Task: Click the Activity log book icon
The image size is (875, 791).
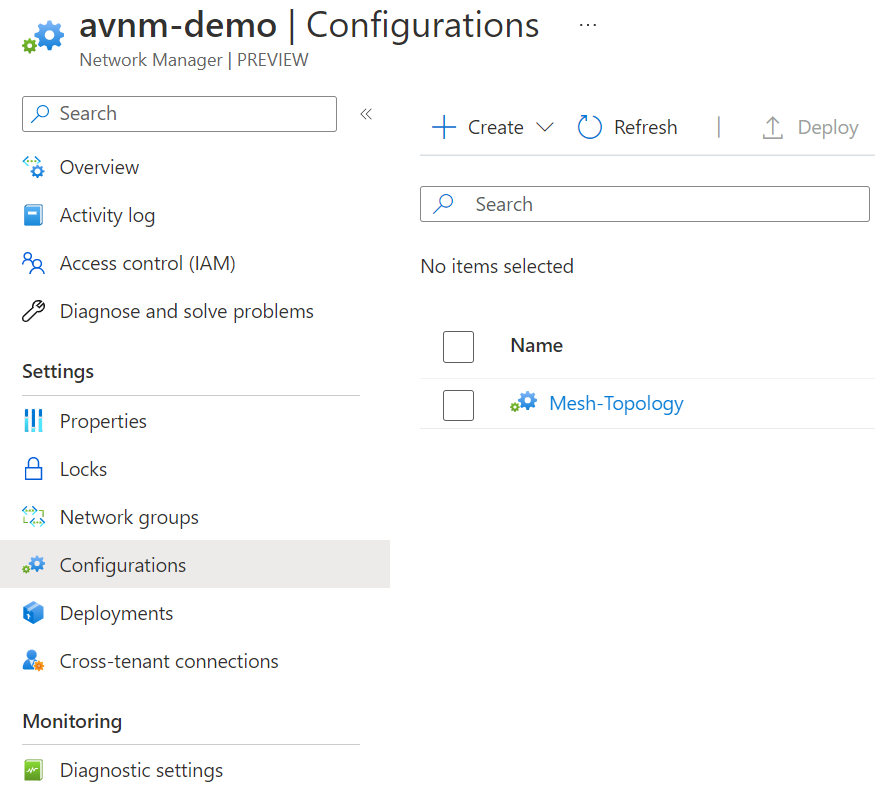Action: tap(34, 216)
